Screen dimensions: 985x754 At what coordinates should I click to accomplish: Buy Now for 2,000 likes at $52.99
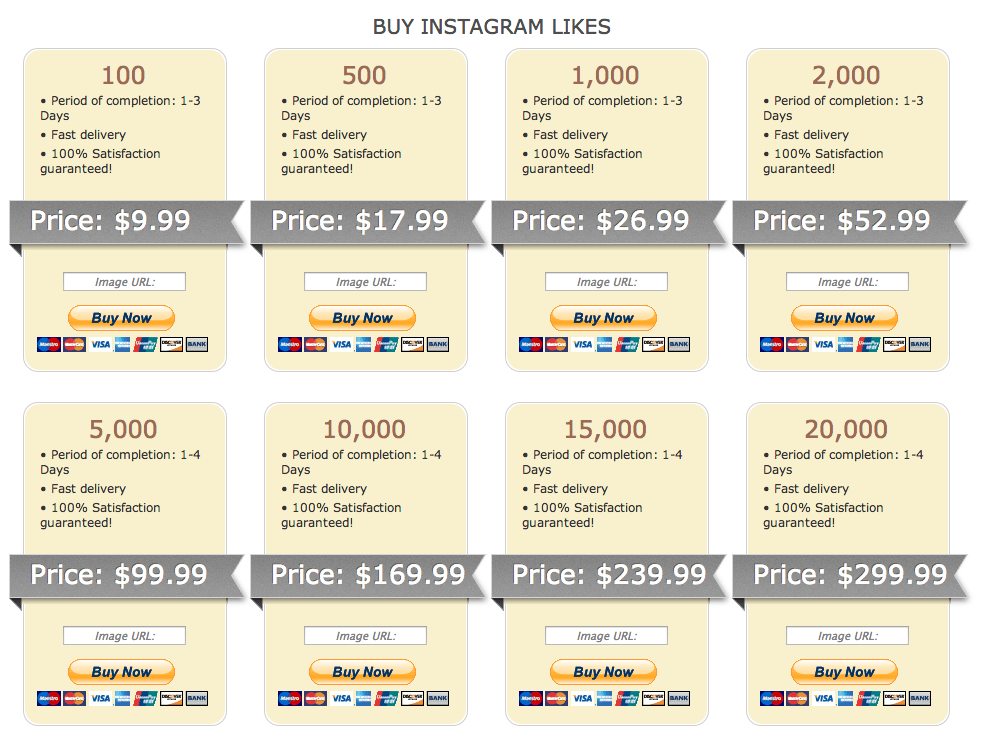tap(844, 318)
